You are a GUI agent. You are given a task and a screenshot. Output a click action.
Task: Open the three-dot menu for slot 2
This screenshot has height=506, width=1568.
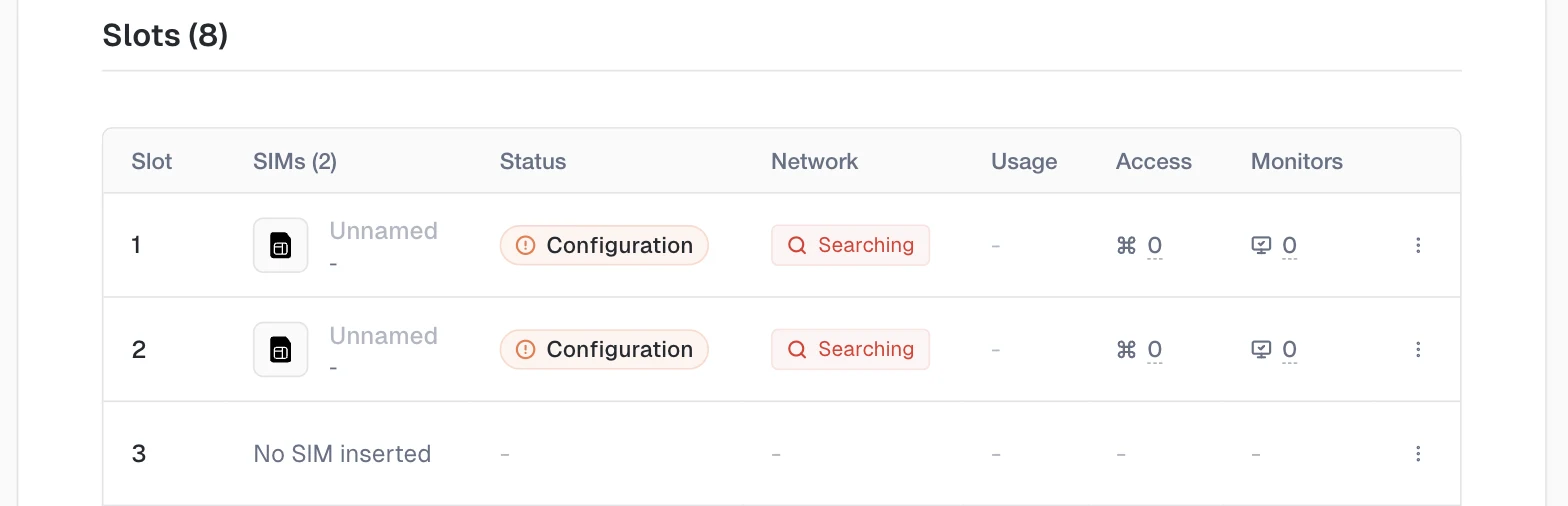pos(1418,349)
